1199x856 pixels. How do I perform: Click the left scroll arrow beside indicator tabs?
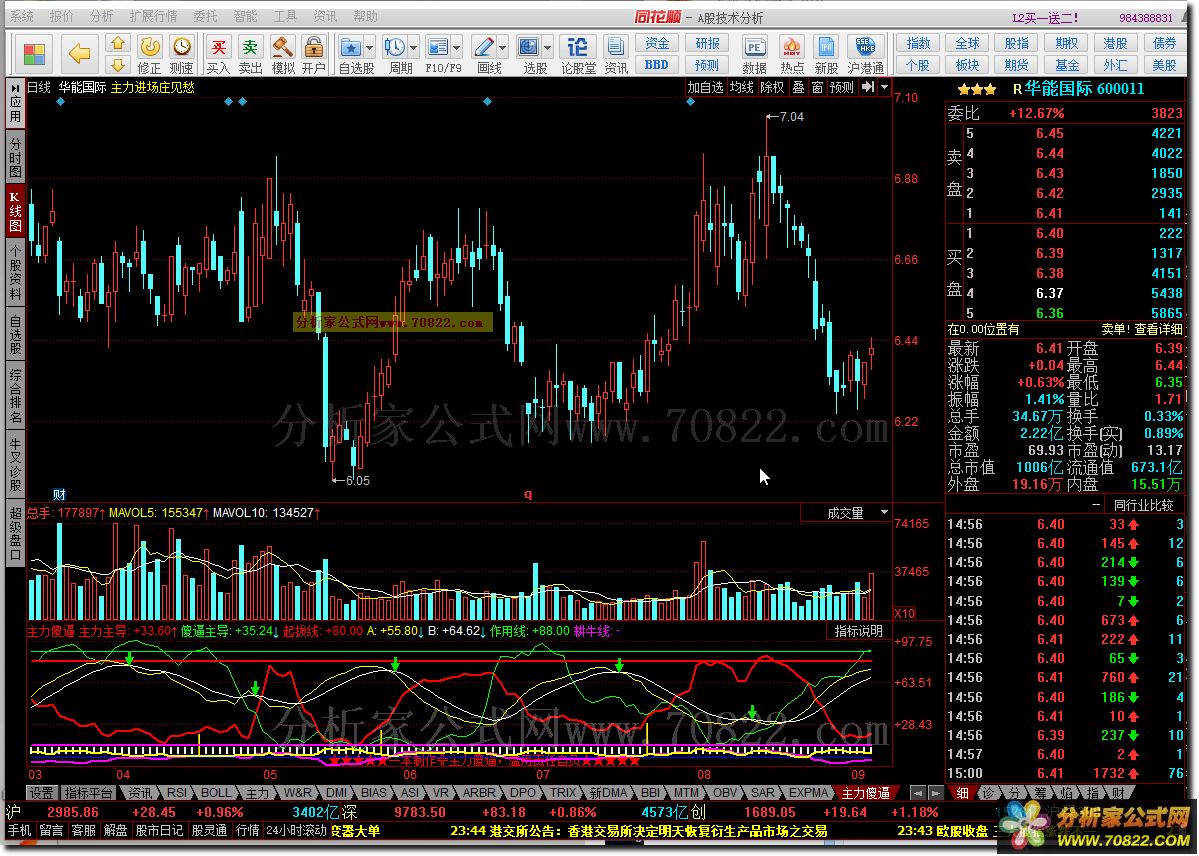[918, 793]
